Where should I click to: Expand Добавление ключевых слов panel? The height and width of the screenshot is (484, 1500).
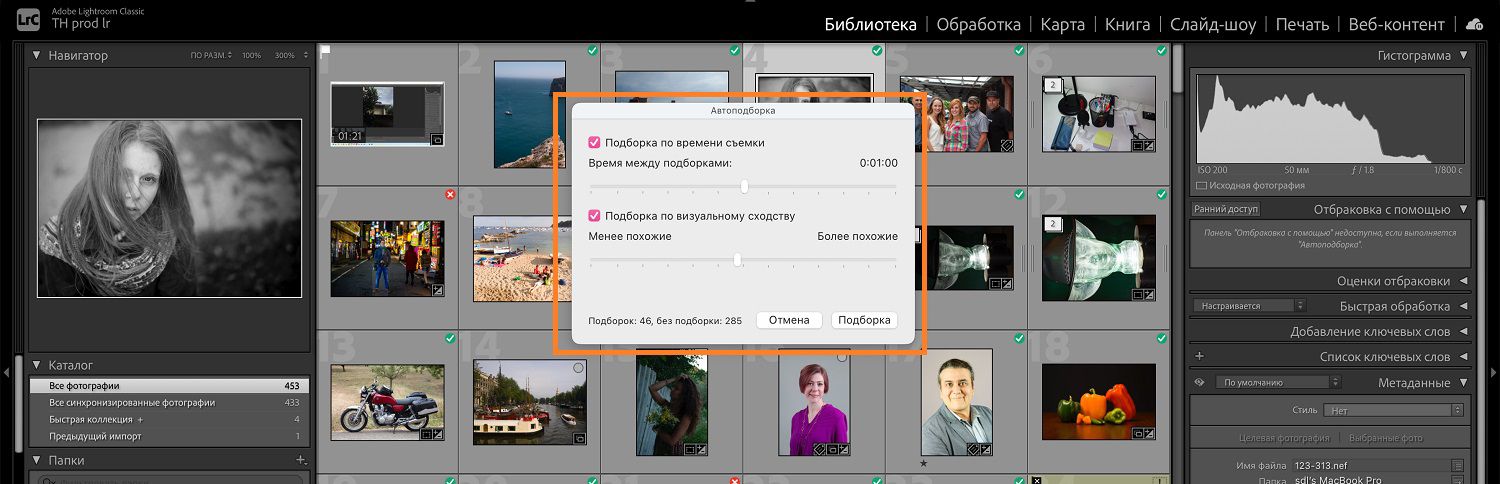click(x=1464, y=332)
